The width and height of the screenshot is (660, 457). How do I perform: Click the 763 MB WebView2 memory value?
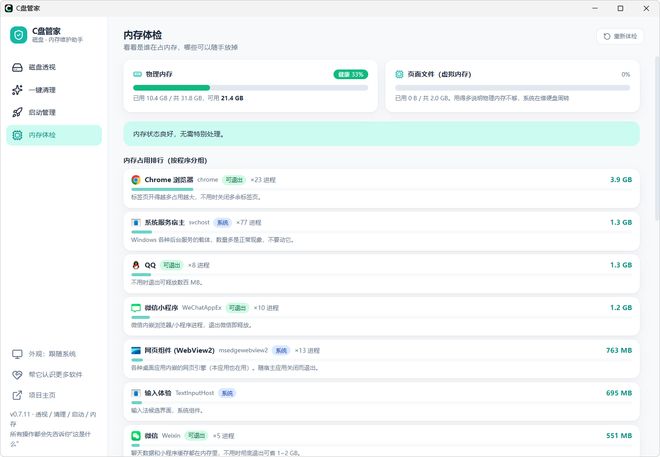(619, 350)
